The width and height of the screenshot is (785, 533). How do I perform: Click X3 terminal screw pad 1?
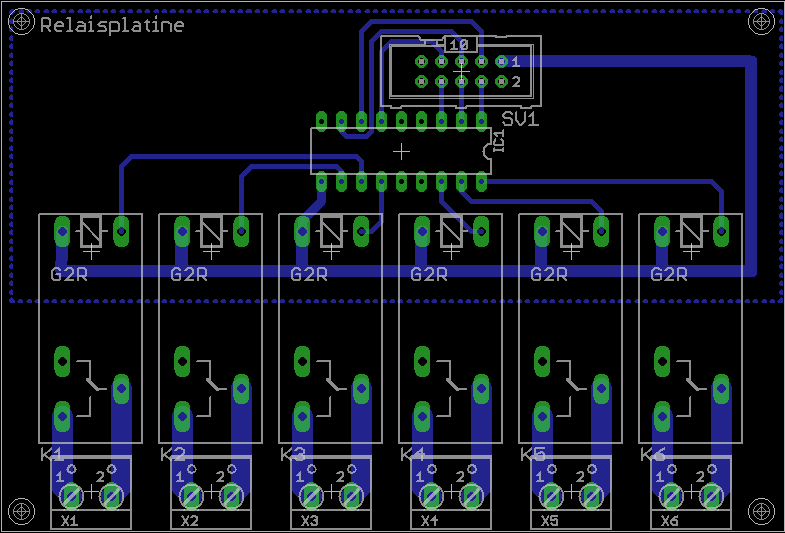coord(311,497)
